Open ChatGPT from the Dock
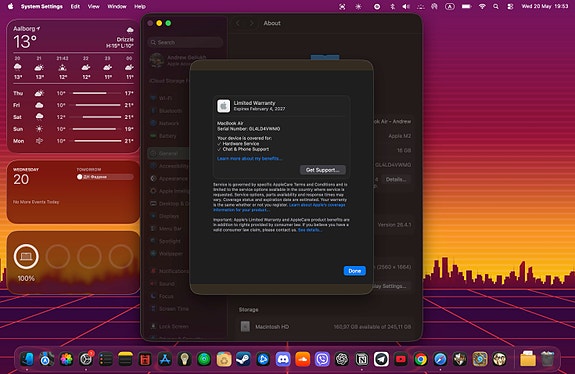Screen dimensions: 575x374 [342, 359]
